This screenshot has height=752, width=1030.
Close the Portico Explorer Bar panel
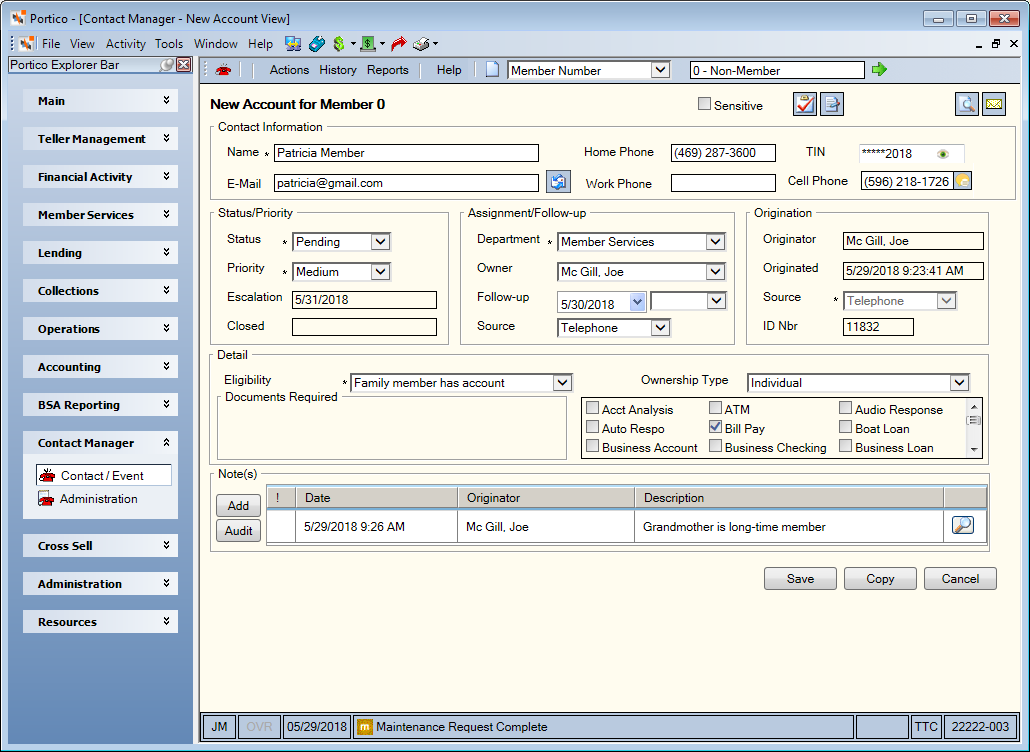click(184, 64)
